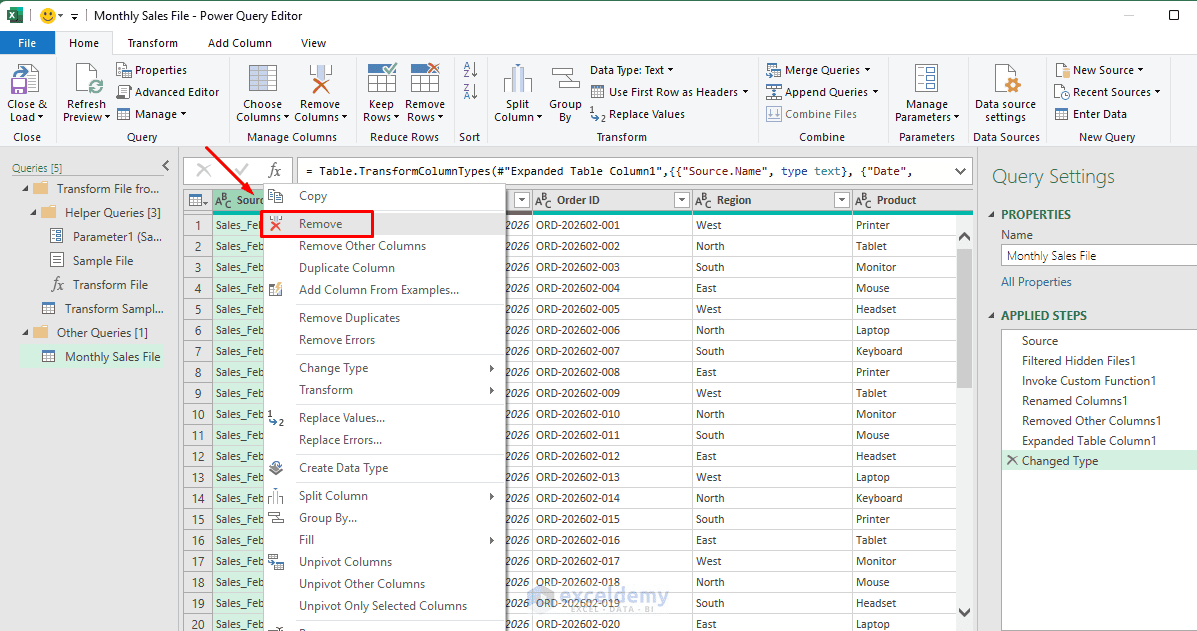Click the Split Column ribbon icon
Image resolution: width=1197 pixels, height=631 pixels.
coord(518,80)
